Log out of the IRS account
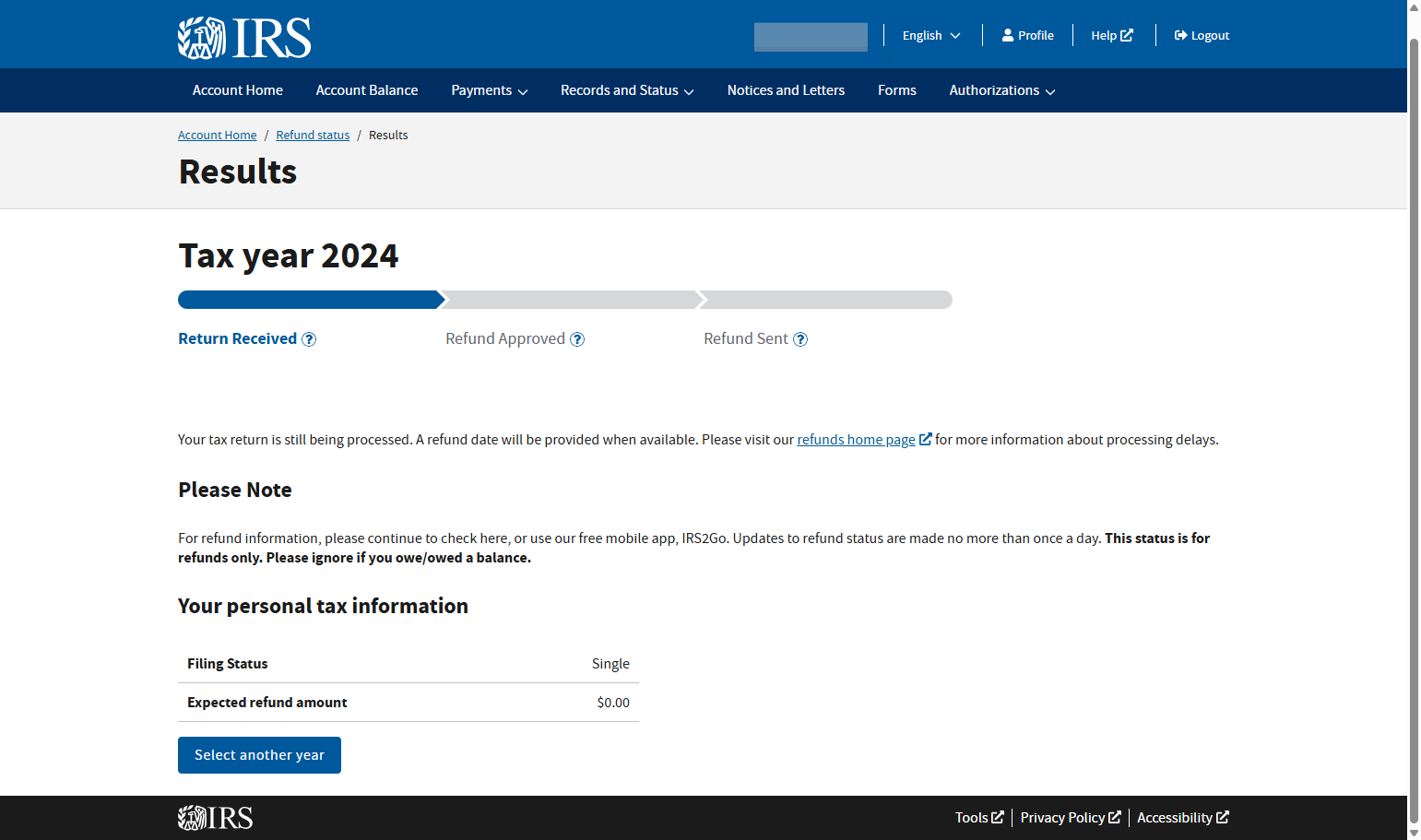Viewport: 1421px width, 840px height. pyautogui.click(x=1202, y=35)
